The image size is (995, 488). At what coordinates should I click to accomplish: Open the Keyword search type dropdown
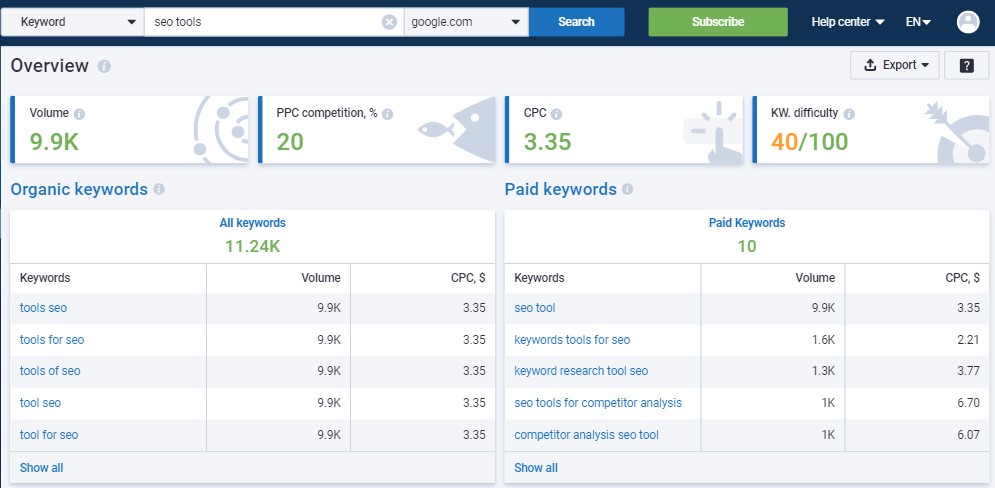pyautogui.click(x=72, y=22)
